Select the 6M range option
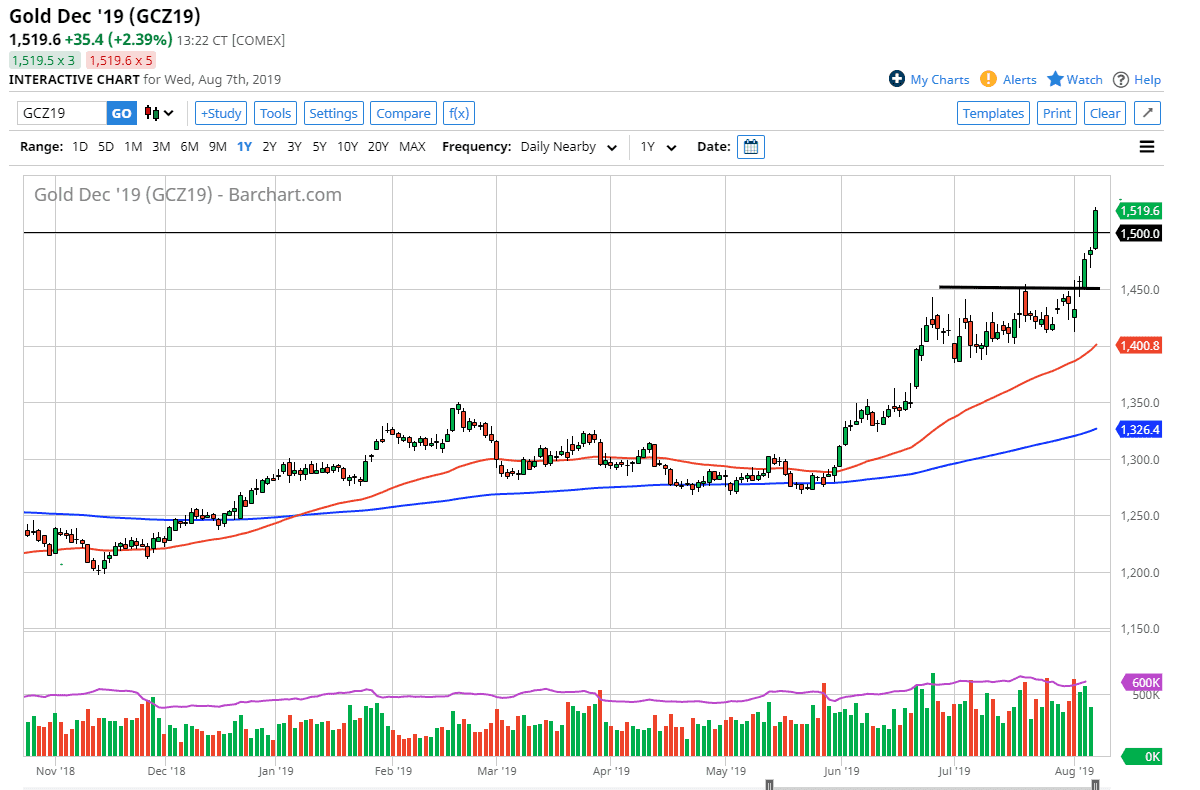This screenshot has width=1200, height=790. [189, 147]
